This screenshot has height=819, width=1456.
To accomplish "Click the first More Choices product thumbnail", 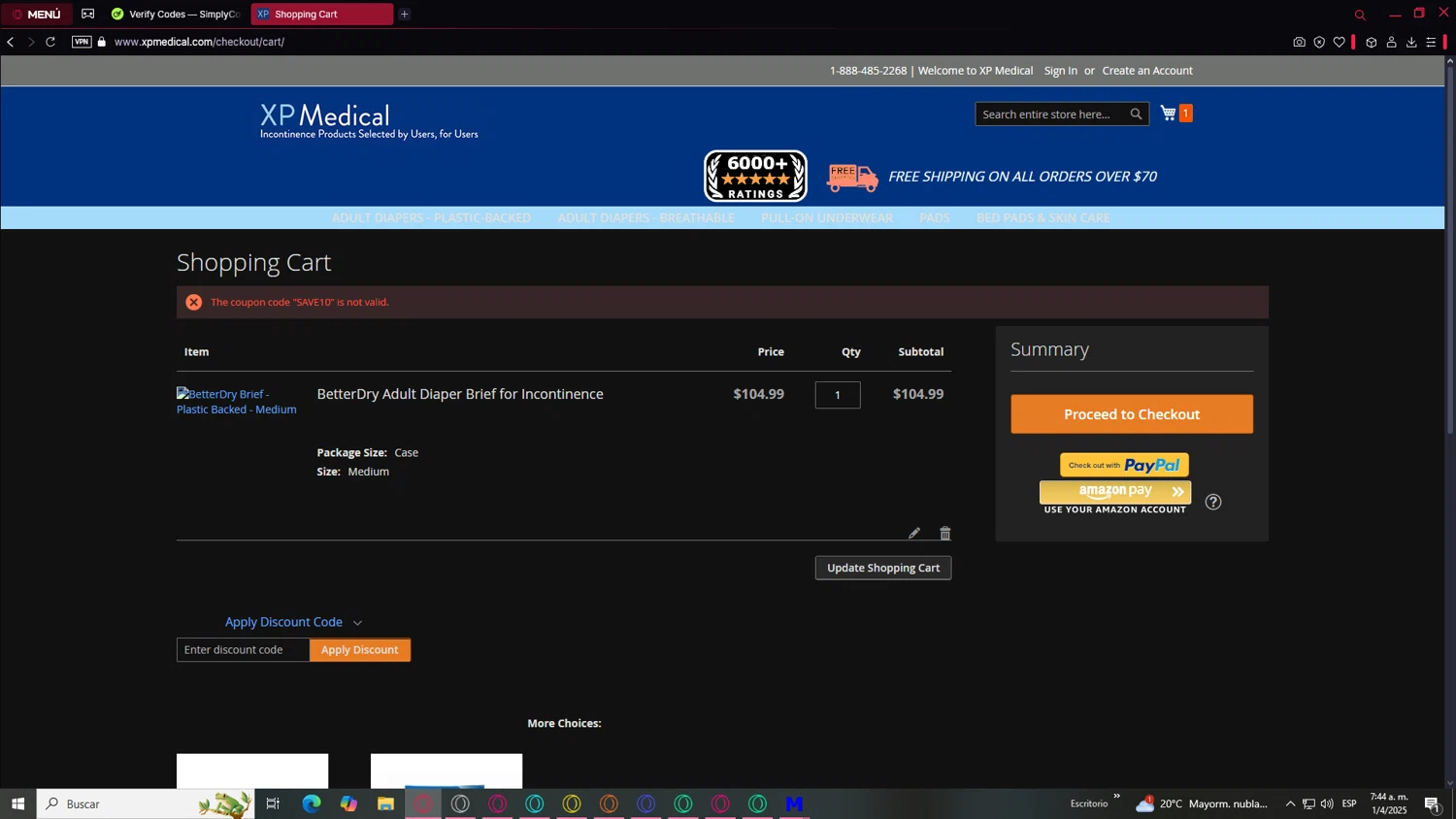I will 252,771.
